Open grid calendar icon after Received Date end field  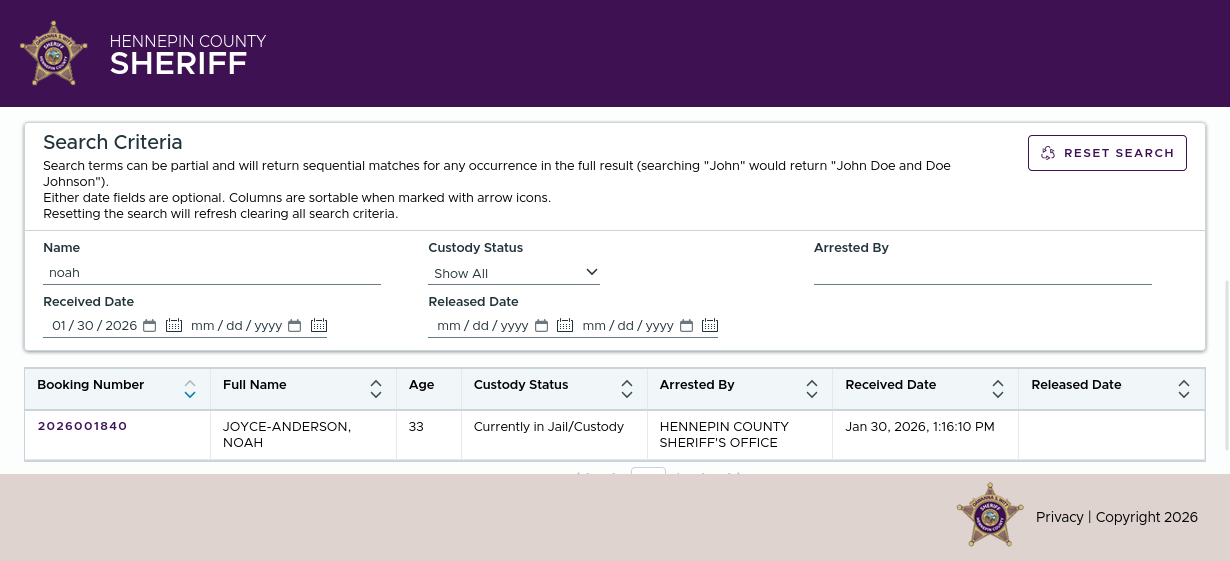point(319,325)
